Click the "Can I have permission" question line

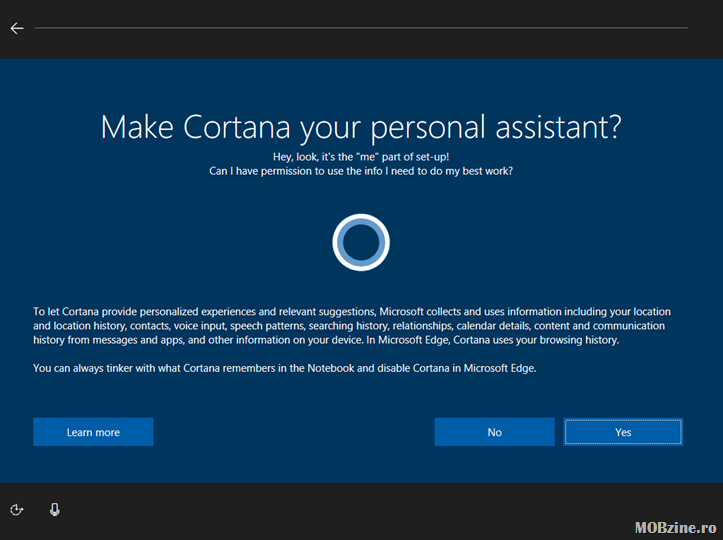tap(361, 171)
